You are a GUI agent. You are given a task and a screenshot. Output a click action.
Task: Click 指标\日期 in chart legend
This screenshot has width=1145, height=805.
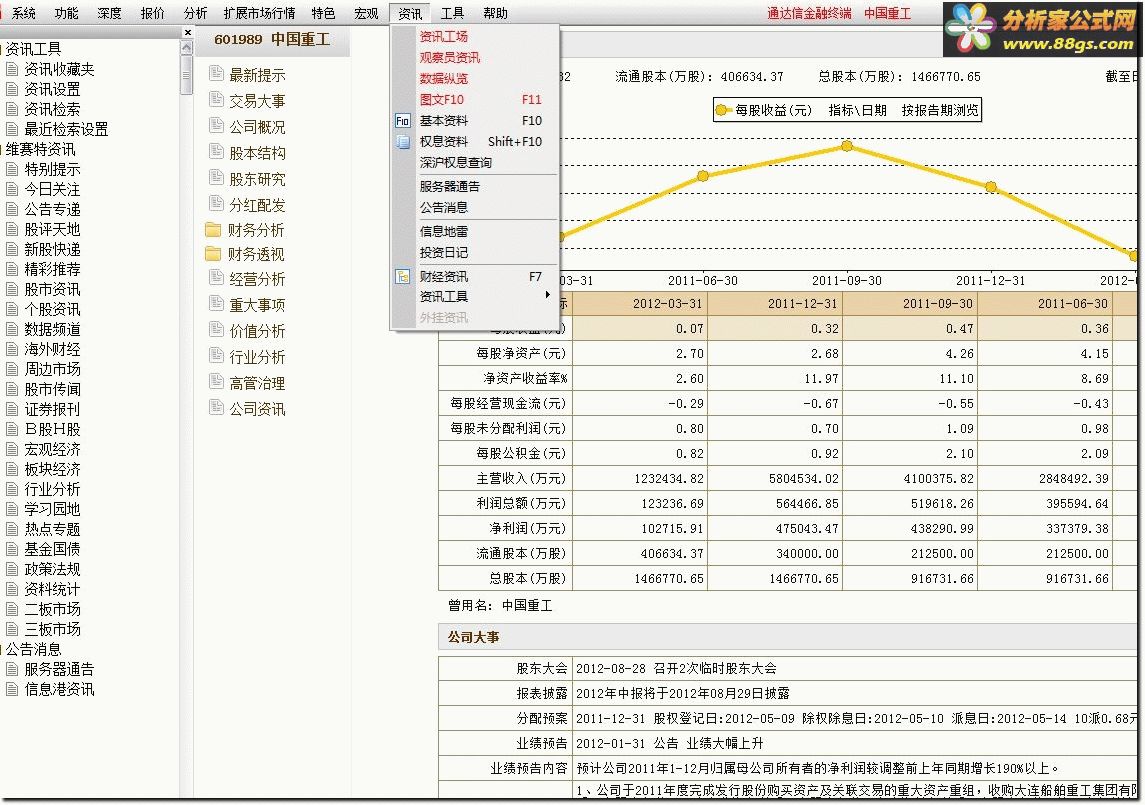[x=857, y=110]
